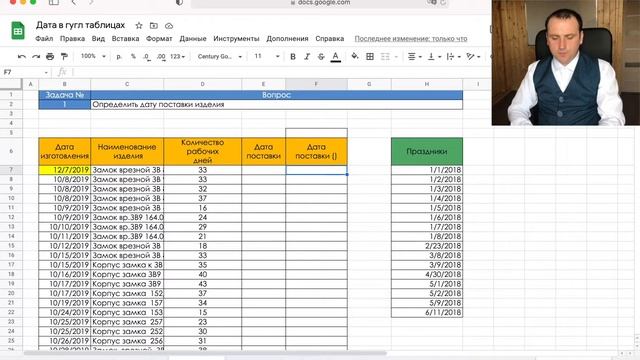Click the horizontal scrollbar at bottom
640x360 pixels.
point(204,353)
